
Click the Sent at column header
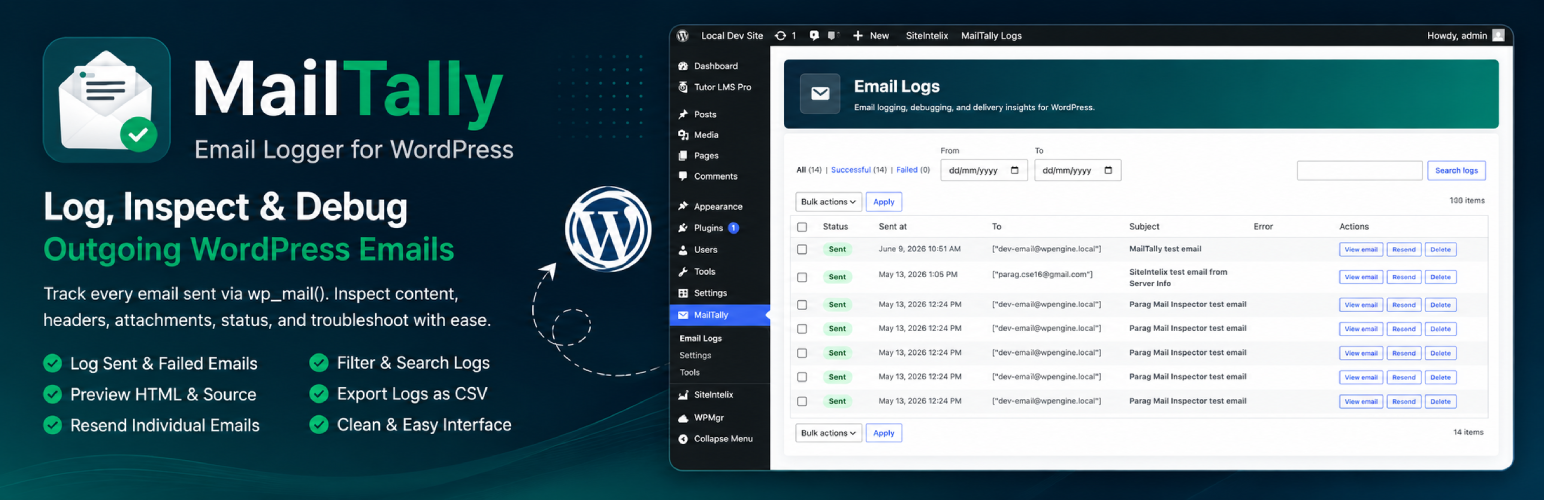pyautogui.click(x=893, y=227)
